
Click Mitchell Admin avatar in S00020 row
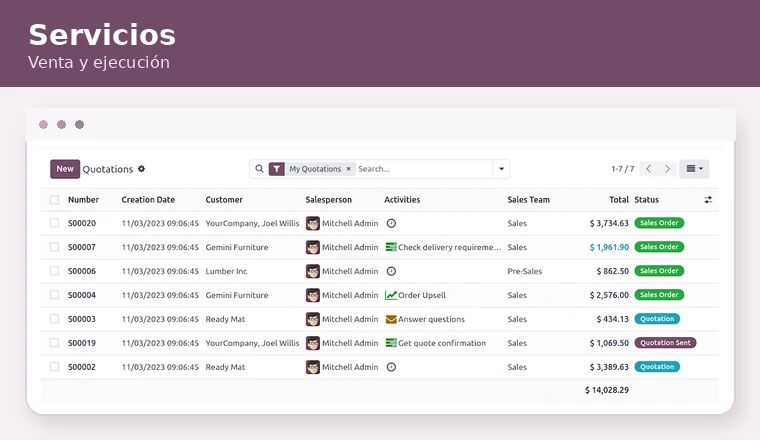tap(313, 223)
